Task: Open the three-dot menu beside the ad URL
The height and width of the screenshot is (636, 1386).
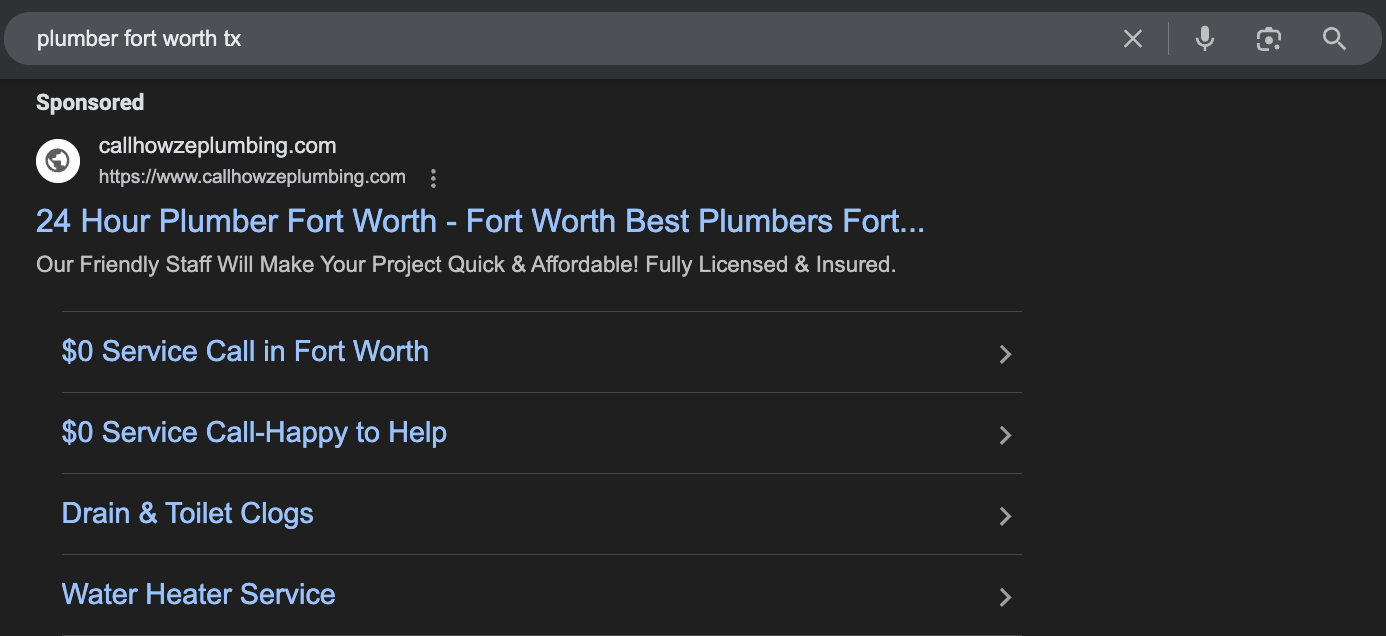Action: pyautogui.click(x=434, y=178)
